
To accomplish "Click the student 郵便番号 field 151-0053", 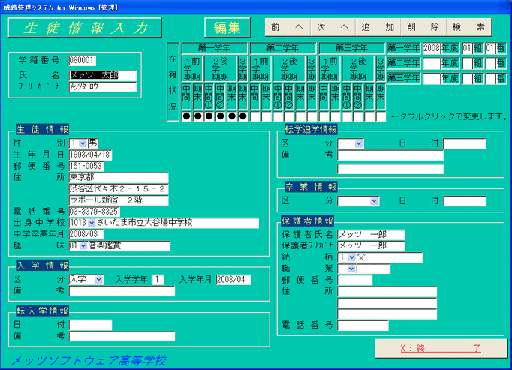I will [x=87, y=166].
